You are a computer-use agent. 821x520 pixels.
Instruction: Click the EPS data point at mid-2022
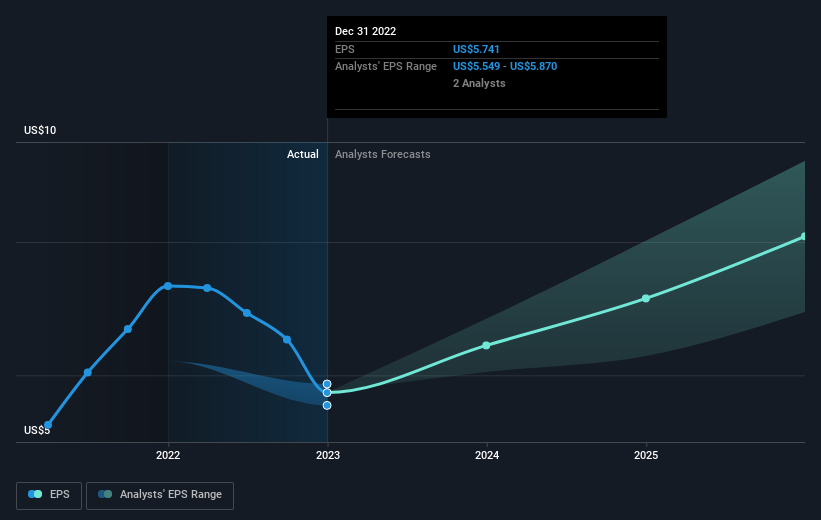(x=247, y=313)
